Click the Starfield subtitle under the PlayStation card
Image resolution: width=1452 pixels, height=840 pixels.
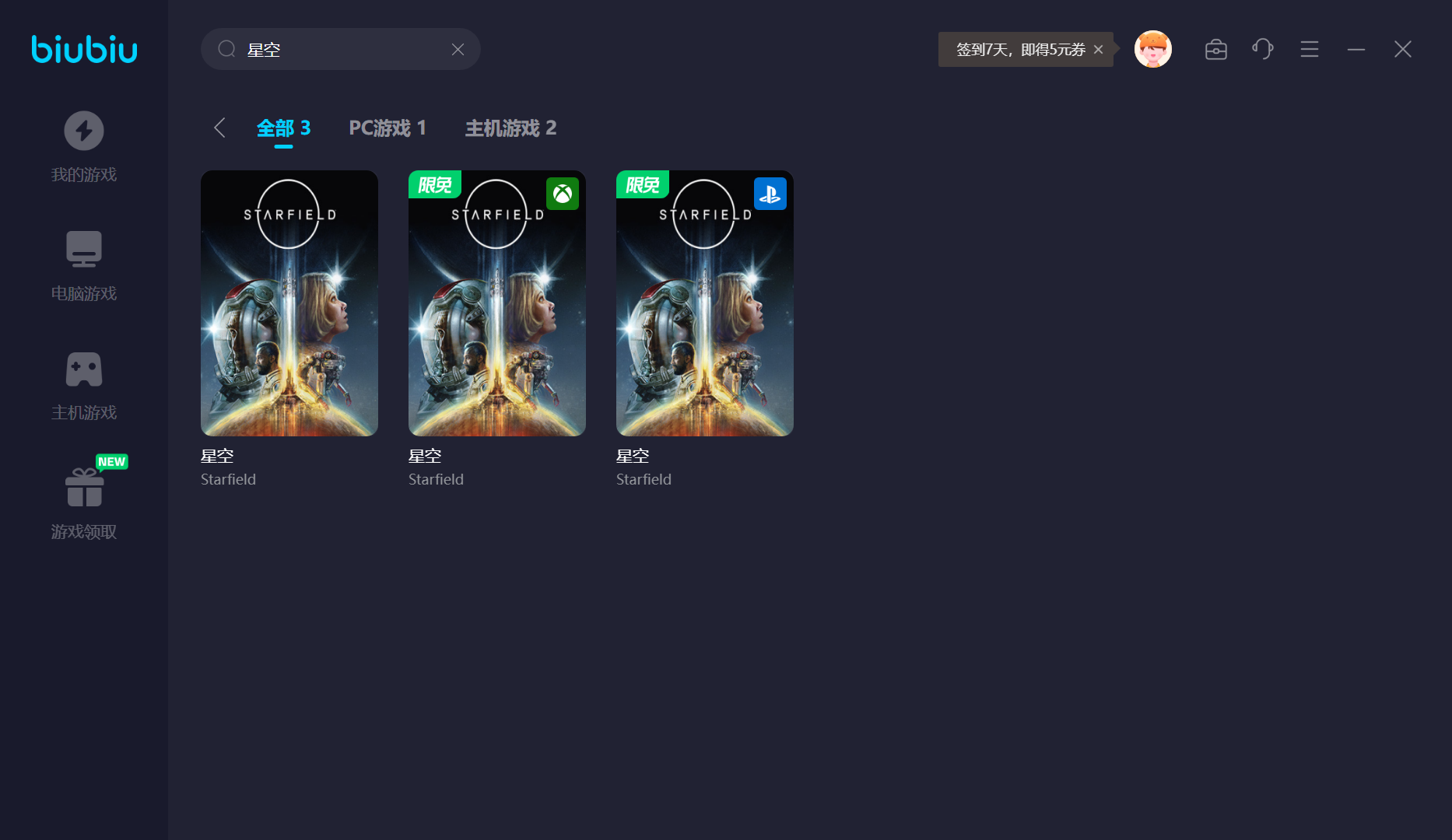(x=644, y=479)
